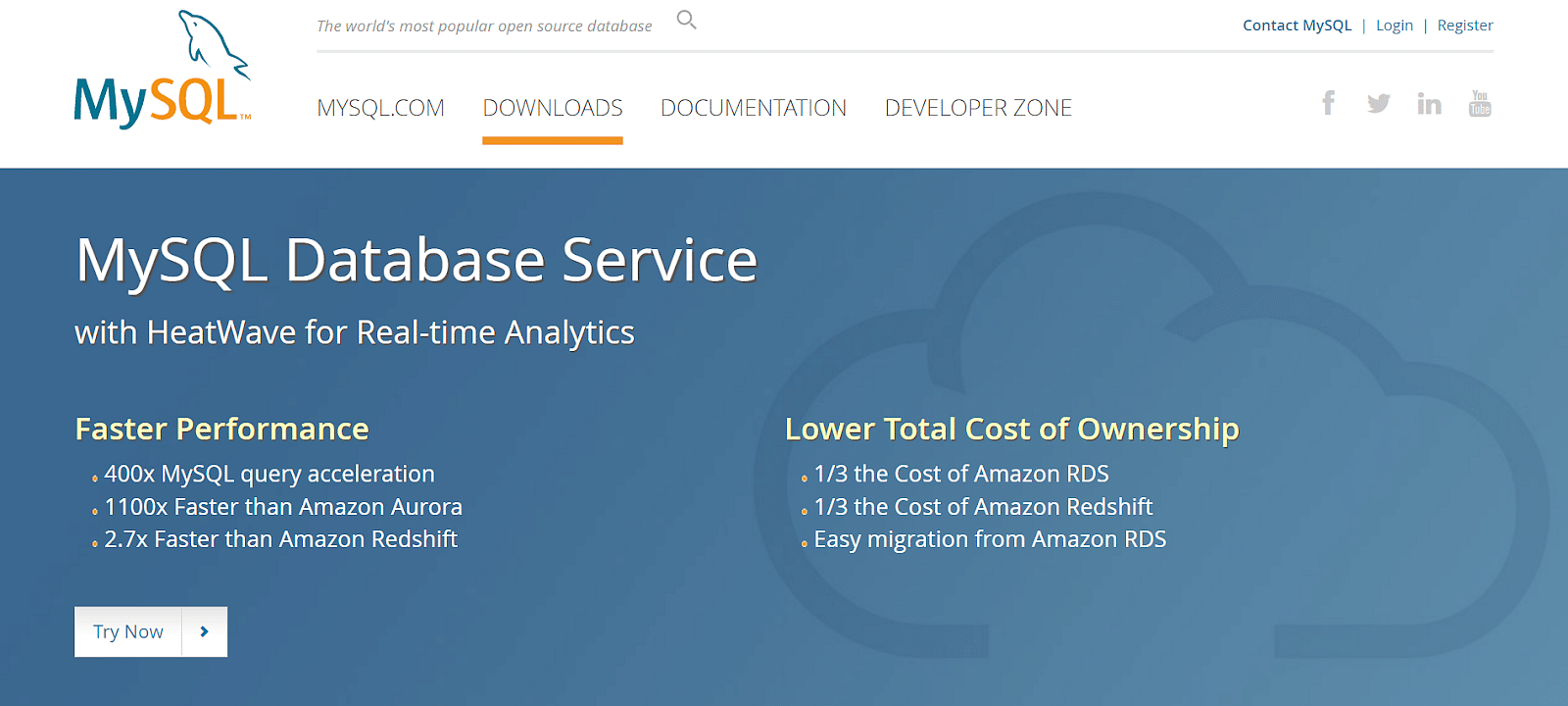
Task: Click 'Easy migration from Amazon RDS' text
Action: tap(990, 540)
